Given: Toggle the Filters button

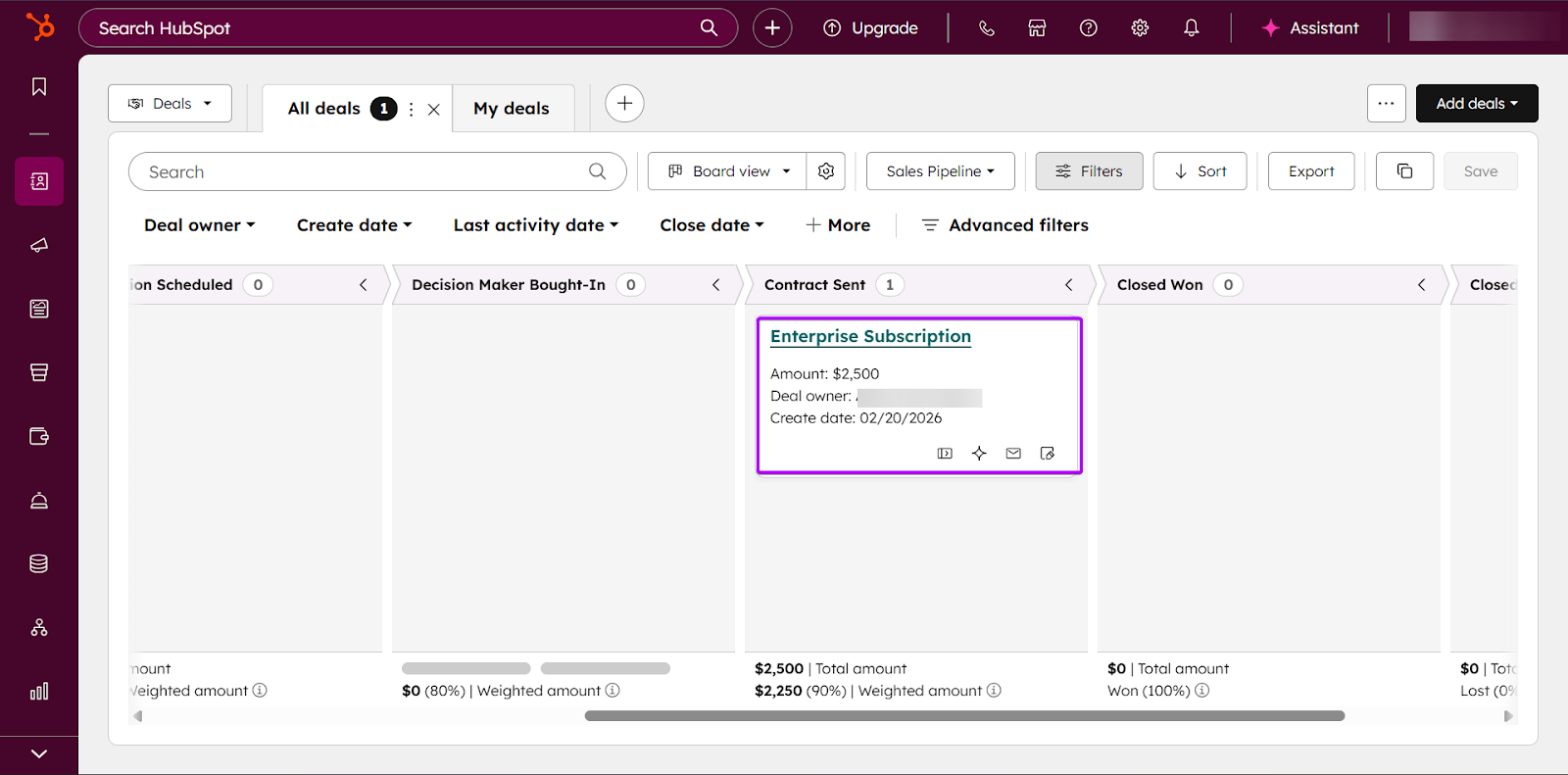Looking at the screenshot, I should [1089, 171].
